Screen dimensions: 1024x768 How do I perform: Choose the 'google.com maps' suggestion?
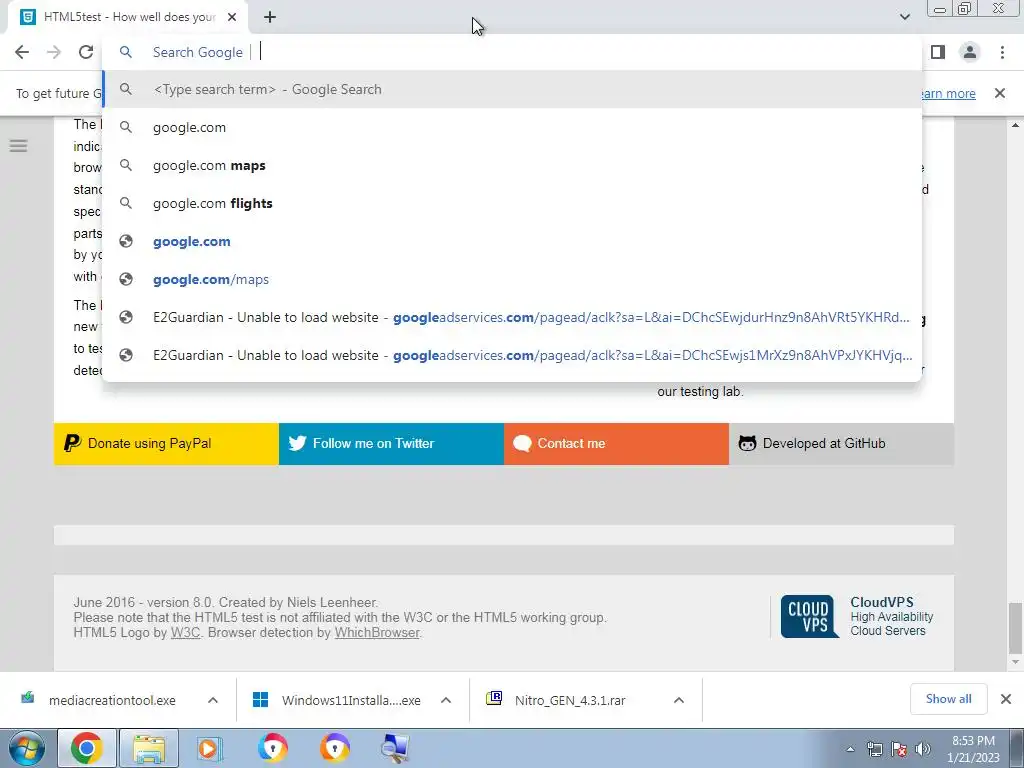coord(512,165)
